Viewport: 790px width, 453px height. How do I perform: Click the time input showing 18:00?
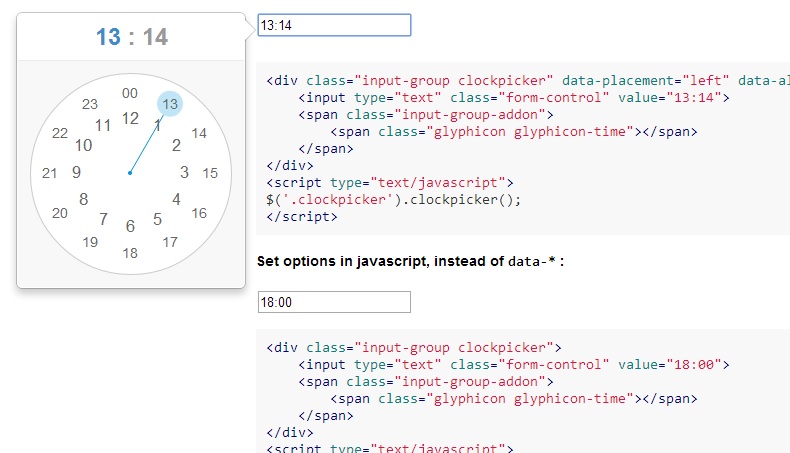click(x=334, y=302)
